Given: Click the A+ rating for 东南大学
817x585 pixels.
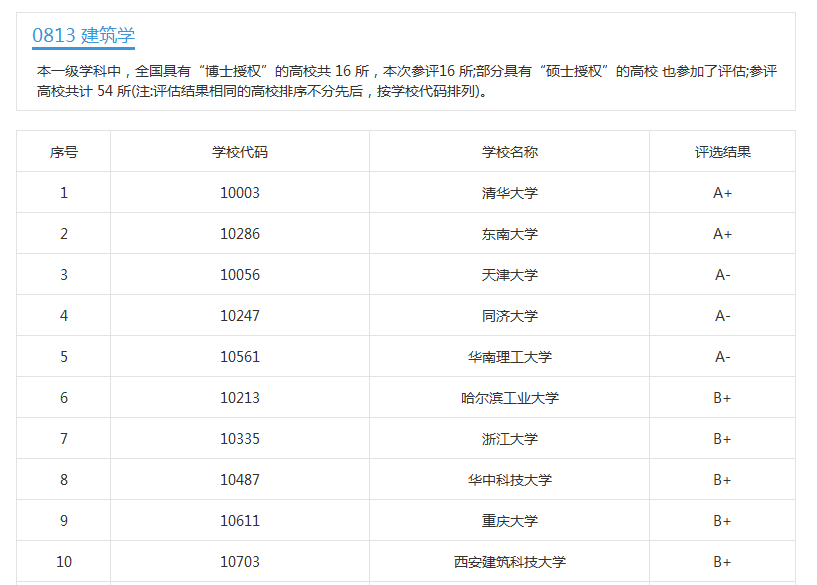Looking at the screenshot, I should [723, 234].
